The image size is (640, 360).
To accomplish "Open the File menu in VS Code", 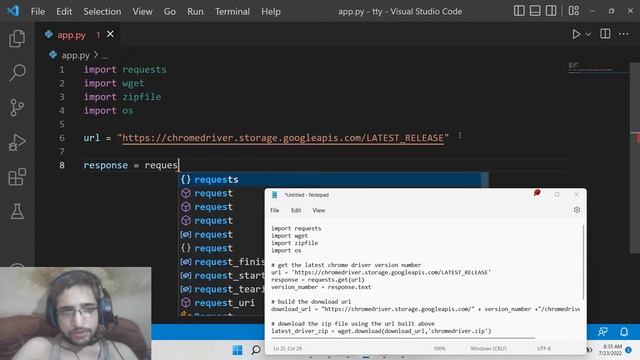I will click(x=38, y=11).
